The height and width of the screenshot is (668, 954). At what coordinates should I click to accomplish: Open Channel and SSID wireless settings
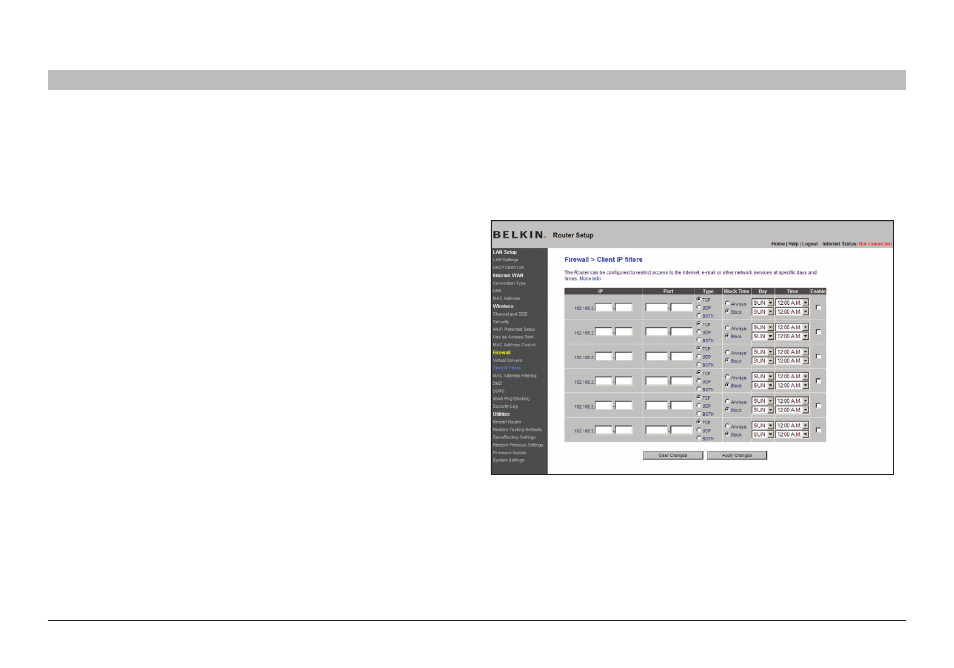click(x=510, y=315)
